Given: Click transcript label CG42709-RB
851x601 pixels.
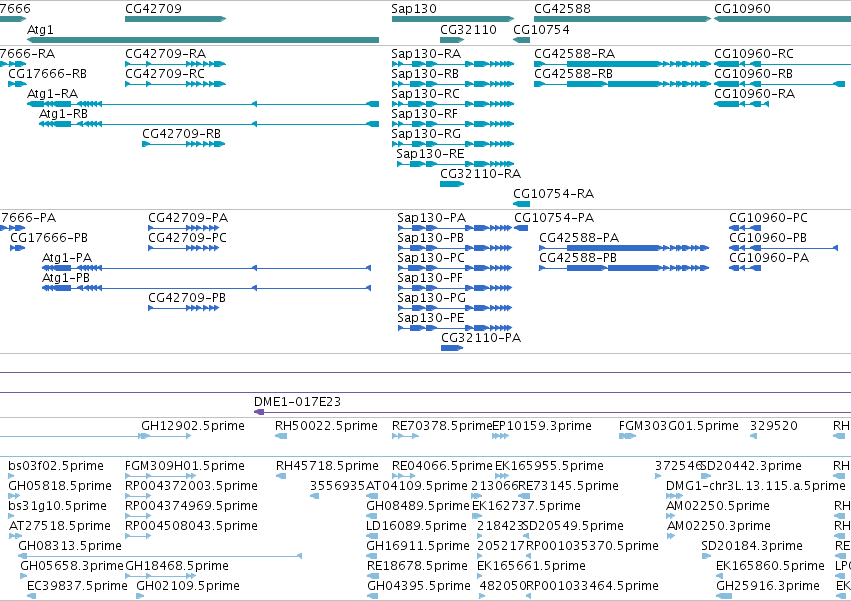Looking at the screenshot, I should [181, 134].
